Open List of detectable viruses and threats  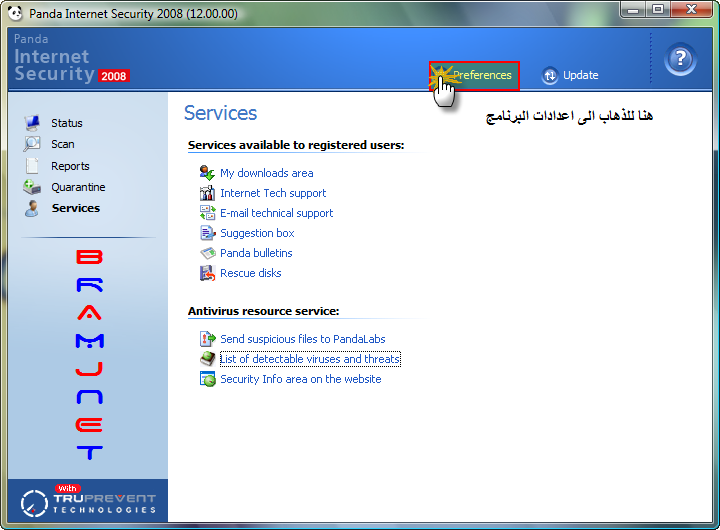(310, 359)
